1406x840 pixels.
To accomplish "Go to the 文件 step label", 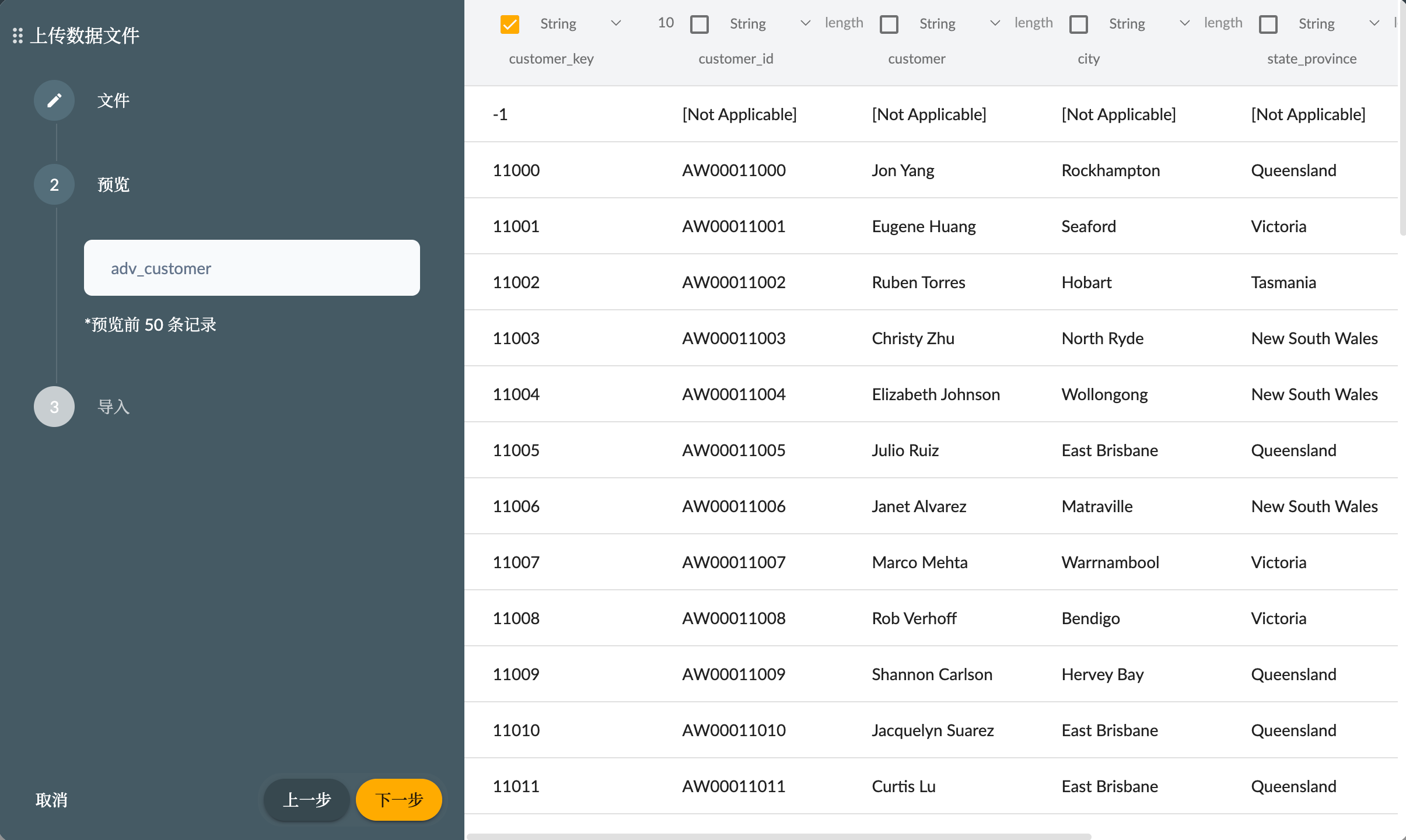I will [x=113, y=100].
